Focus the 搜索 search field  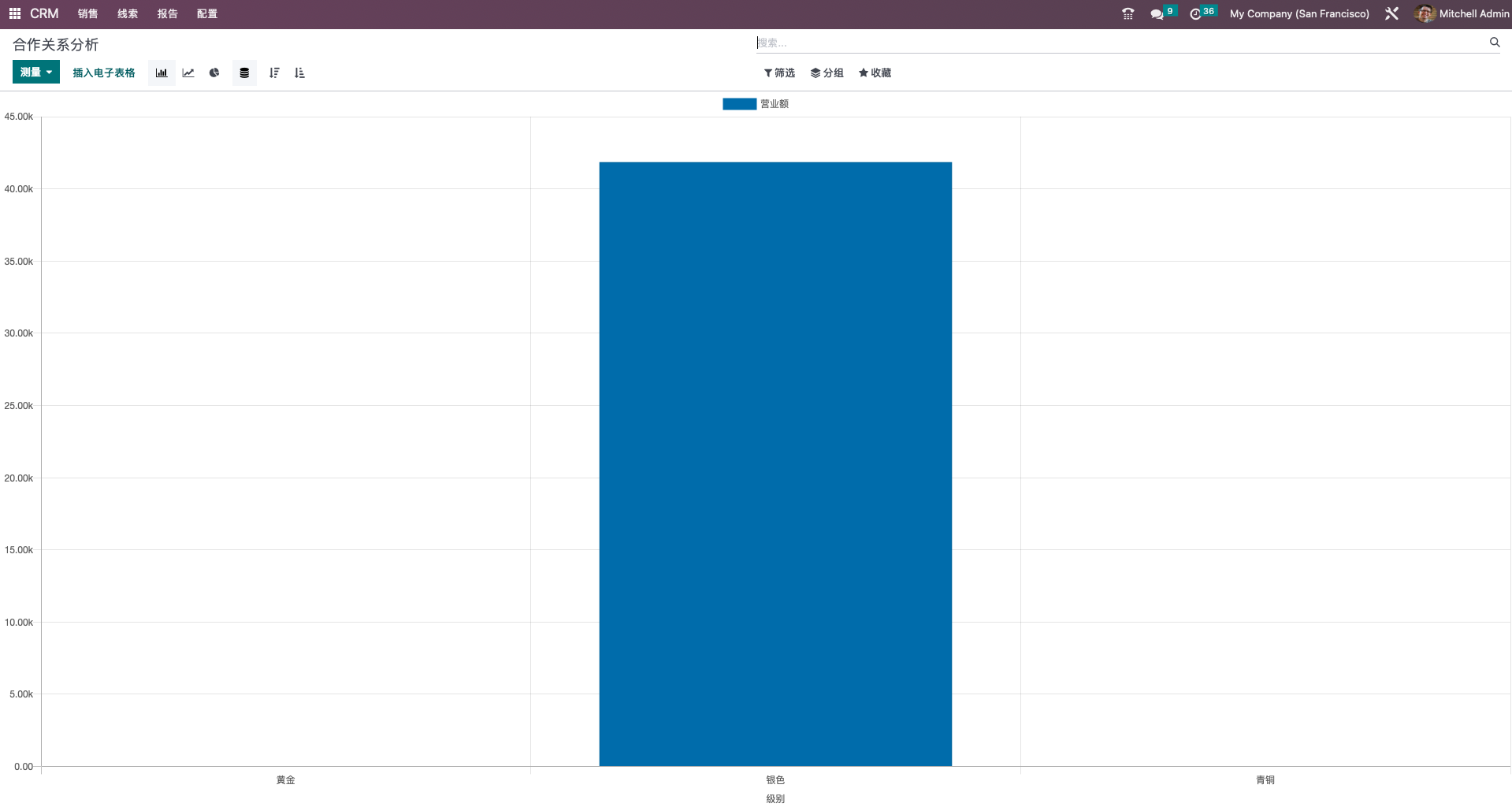pos(1121,43)
